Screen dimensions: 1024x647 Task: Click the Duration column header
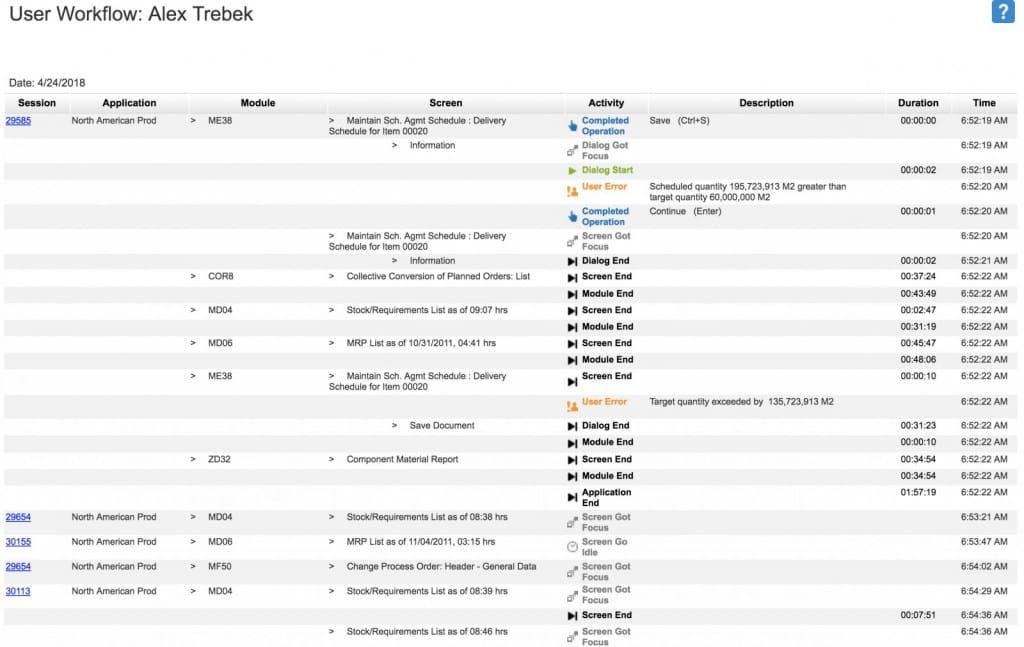[917, 103]
